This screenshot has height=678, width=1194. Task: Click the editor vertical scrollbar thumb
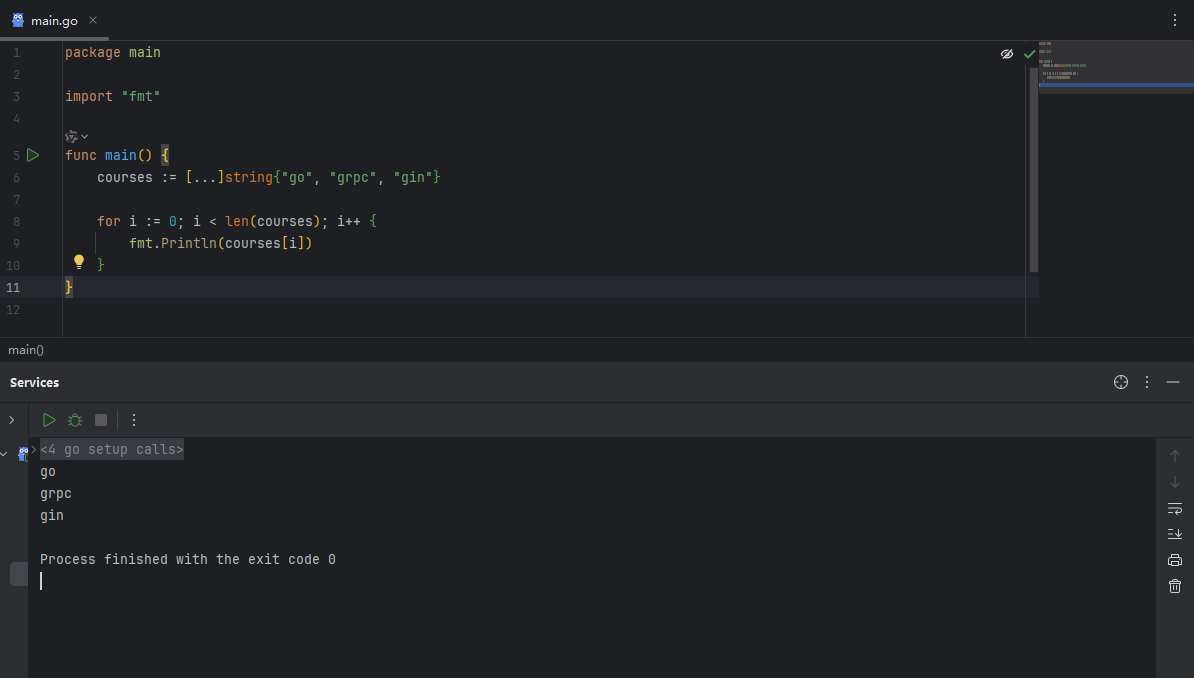pos(1033,170)
